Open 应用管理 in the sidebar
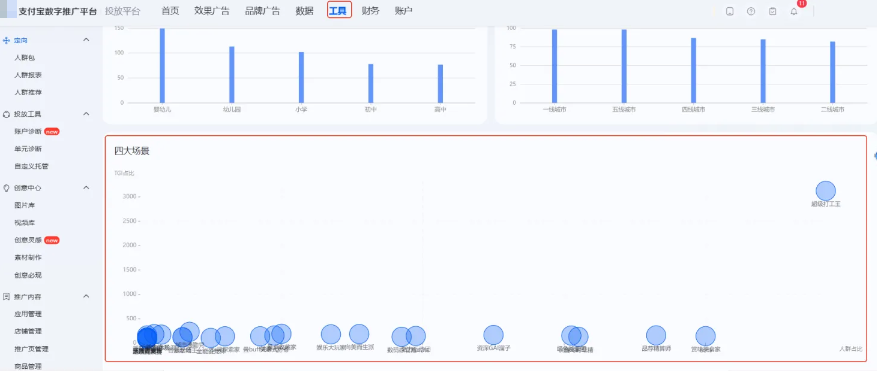 coord(29,314)
